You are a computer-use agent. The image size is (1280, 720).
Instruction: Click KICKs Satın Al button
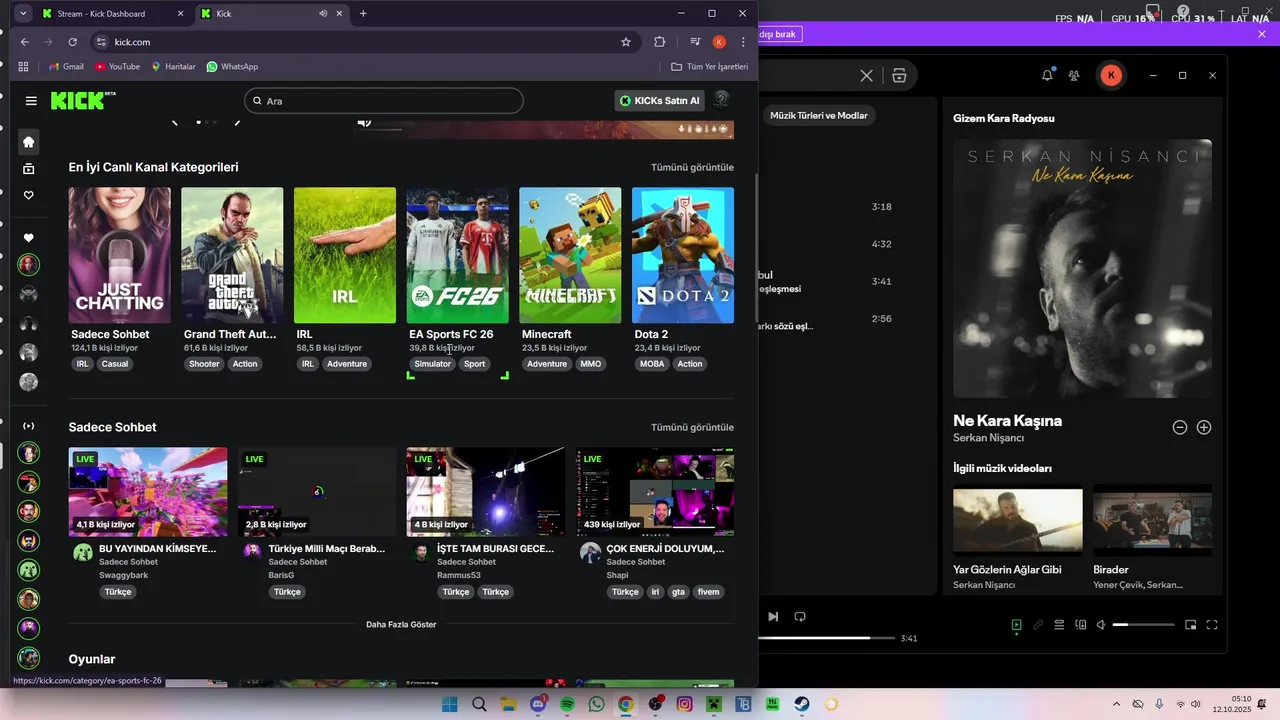tap(661, 101)
